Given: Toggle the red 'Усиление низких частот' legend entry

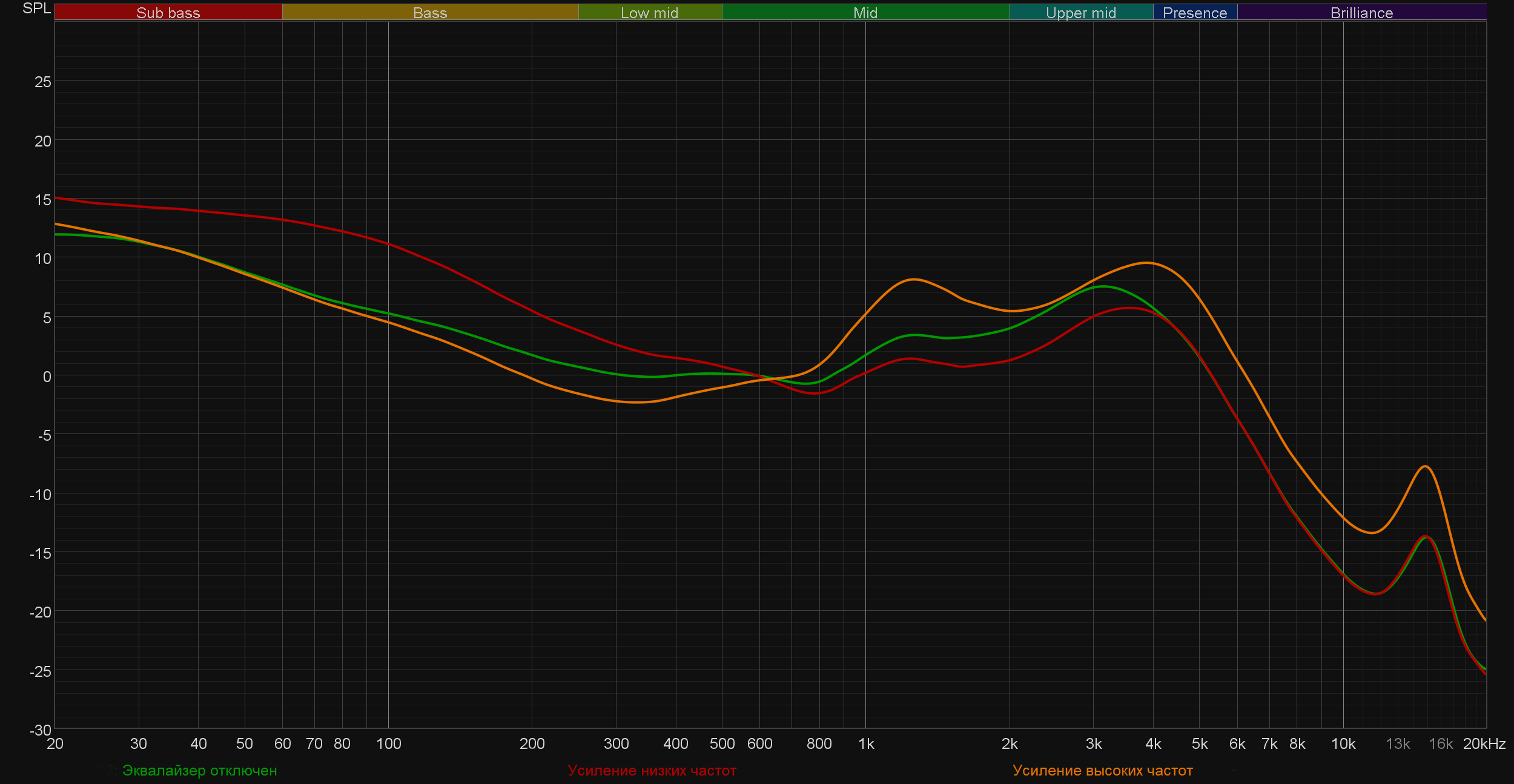Looking at the screenshot, I should tap(652, 771).
